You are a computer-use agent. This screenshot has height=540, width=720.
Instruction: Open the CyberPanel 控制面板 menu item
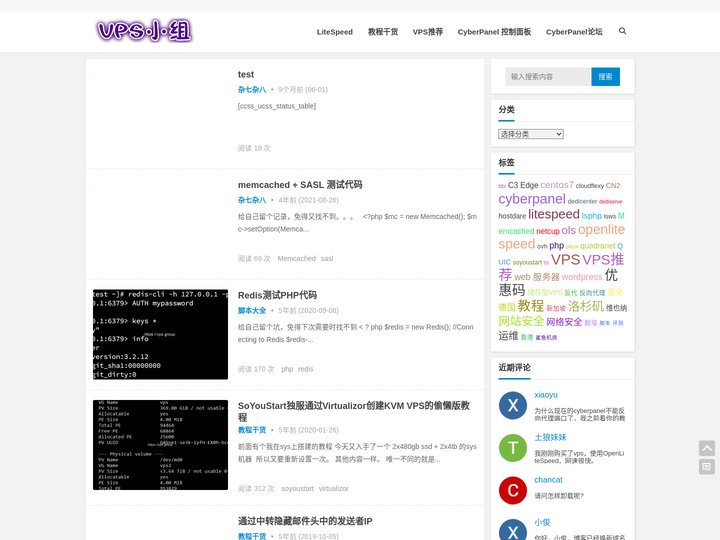[494, 32]
